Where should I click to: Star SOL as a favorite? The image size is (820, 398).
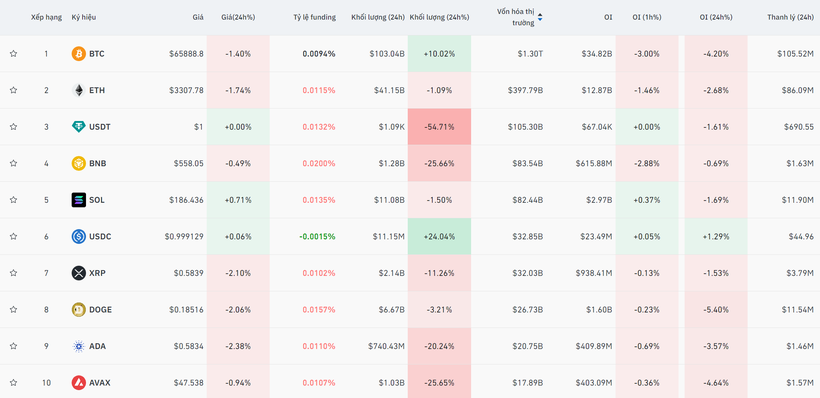click(x=14, y=200)
